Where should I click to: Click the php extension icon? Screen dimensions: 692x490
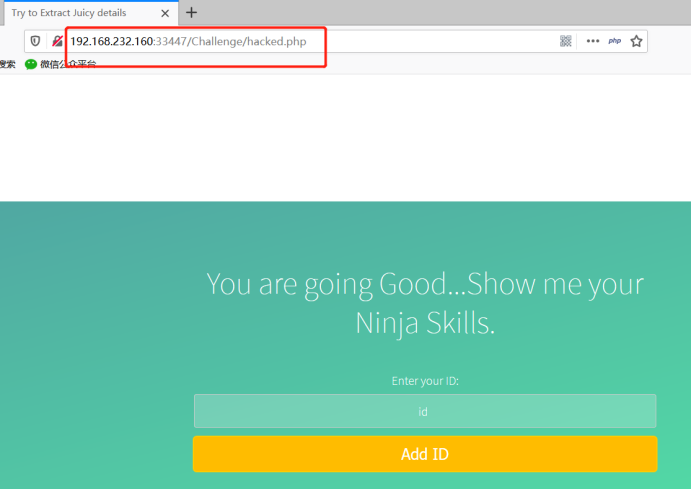click(x=614, y=41)
